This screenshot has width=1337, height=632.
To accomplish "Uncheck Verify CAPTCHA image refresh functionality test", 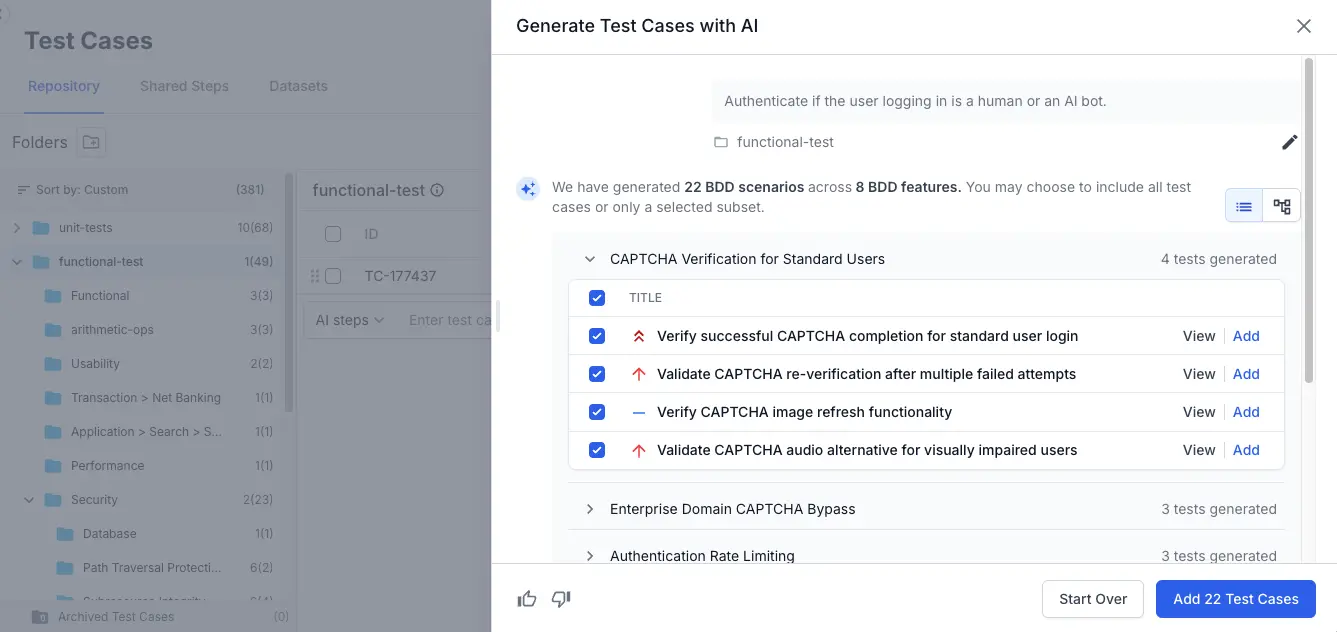I will pyautogui.click(x=597, y=412).
